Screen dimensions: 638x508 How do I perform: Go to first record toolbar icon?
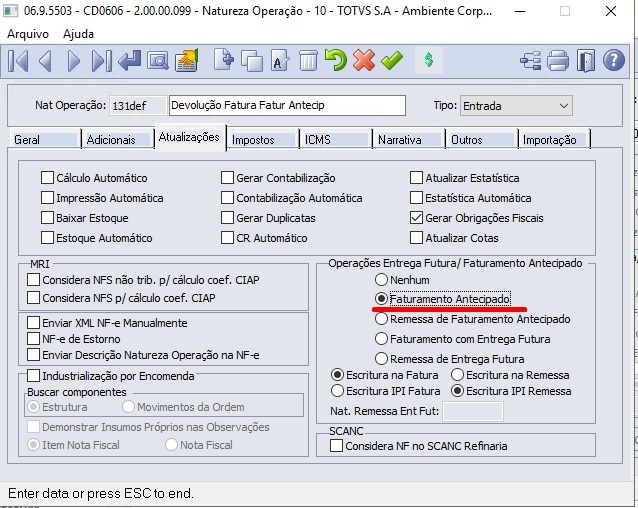18,61
